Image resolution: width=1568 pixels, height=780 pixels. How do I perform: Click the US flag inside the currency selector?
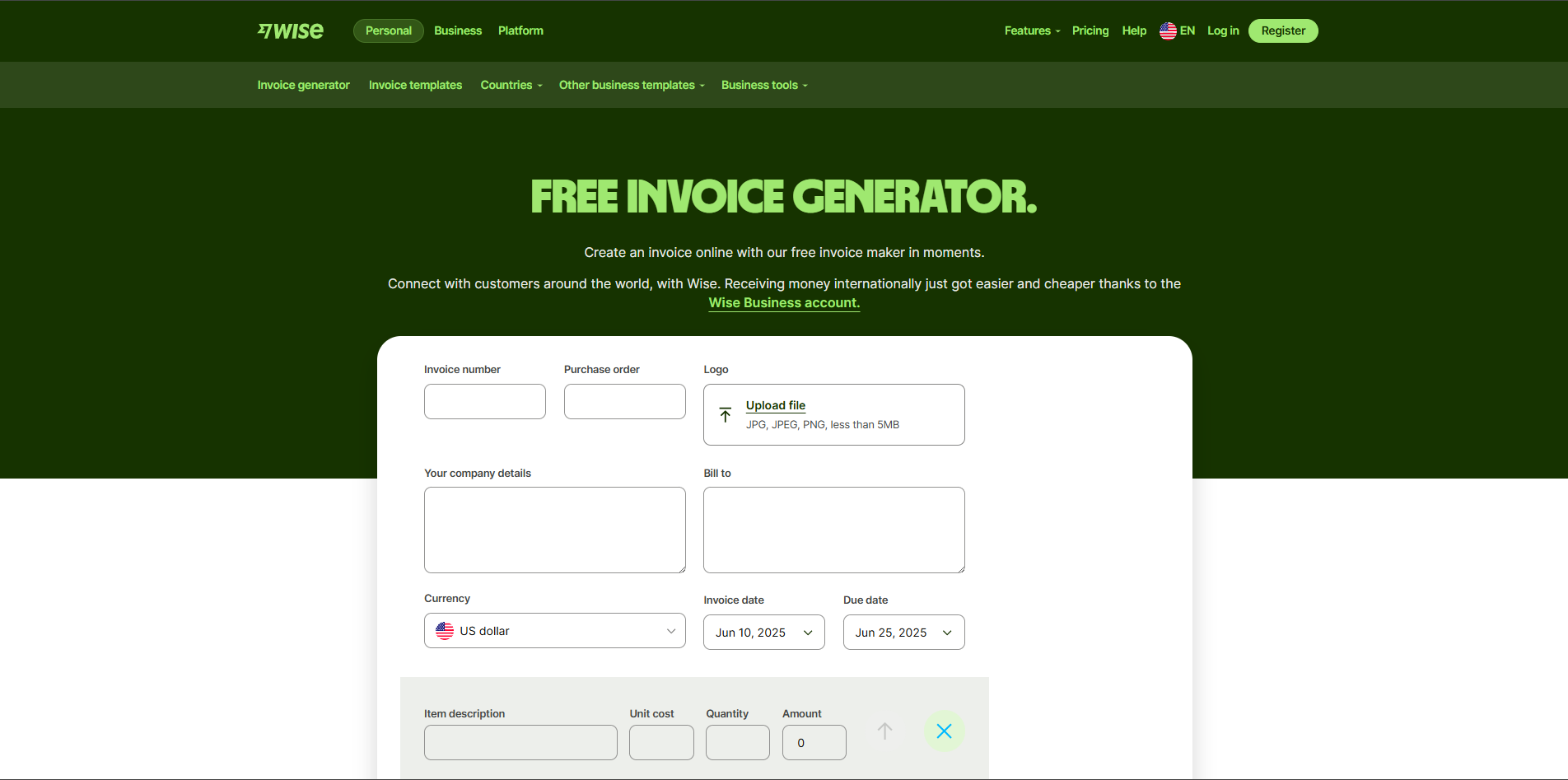pos(445,630)
